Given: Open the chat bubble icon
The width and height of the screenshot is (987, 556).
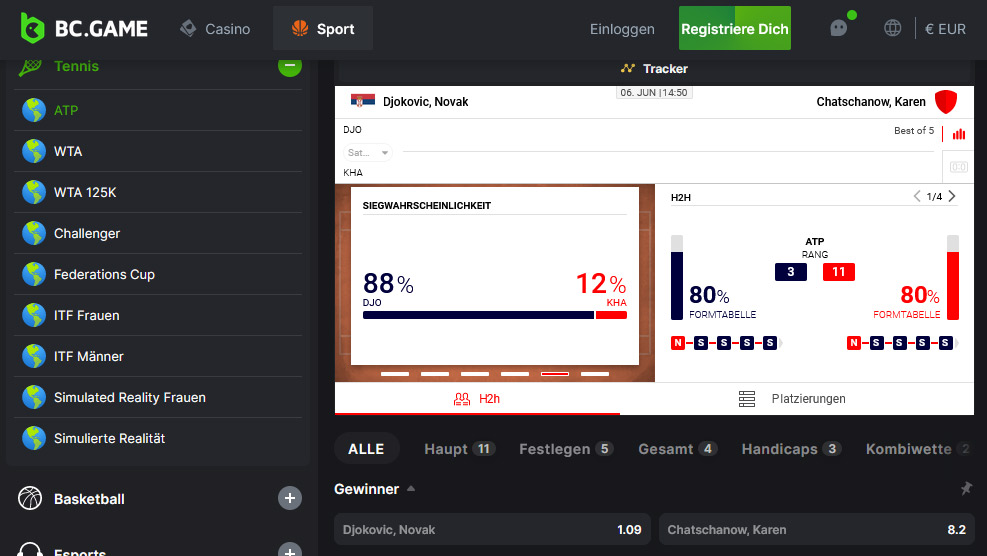Looking at the screenshot, I should tap(839, 28).
